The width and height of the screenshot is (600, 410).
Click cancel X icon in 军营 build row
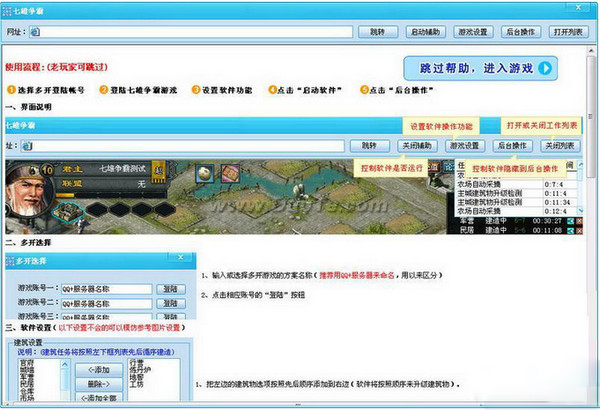[x=579, y=221]
